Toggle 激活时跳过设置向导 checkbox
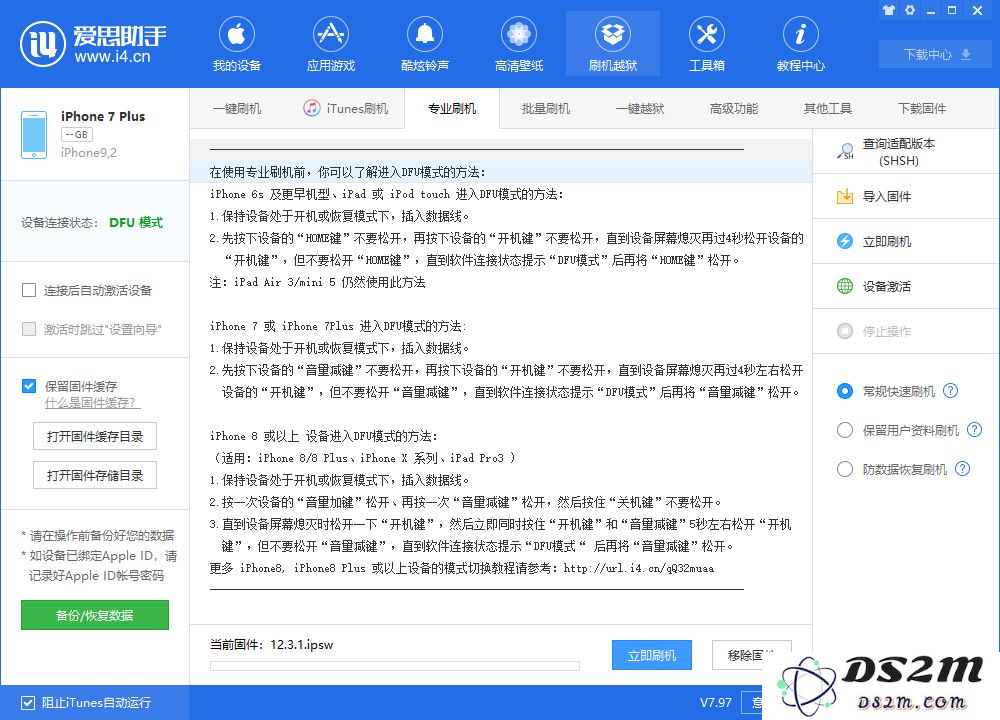 pyautogui.click(x=29, y=329)
